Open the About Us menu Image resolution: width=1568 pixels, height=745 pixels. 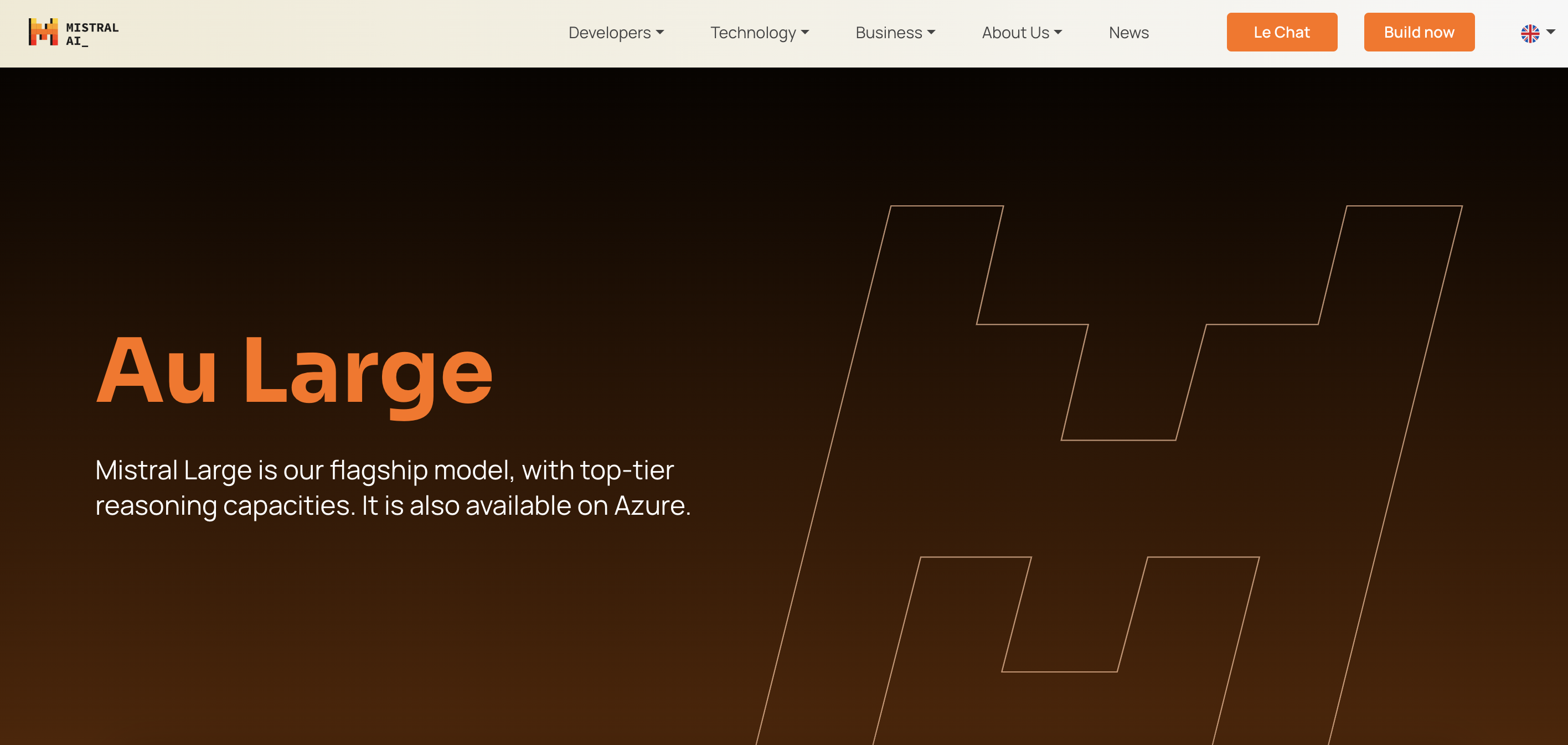click(1015, 33)
